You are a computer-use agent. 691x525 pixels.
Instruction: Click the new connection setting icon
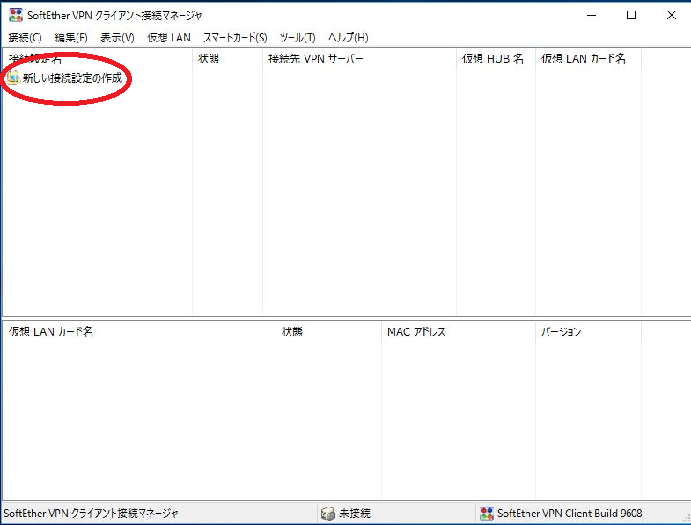click(13, 78)
